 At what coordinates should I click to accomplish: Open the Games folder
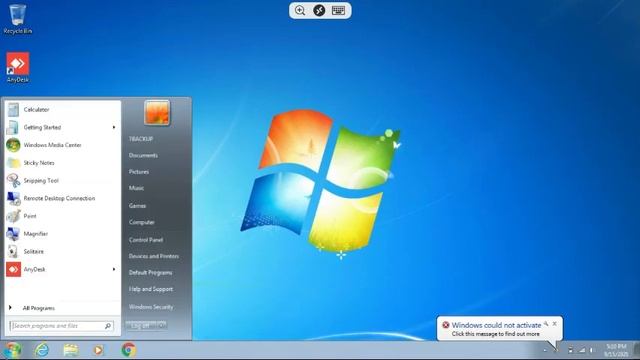coord(138,206)
